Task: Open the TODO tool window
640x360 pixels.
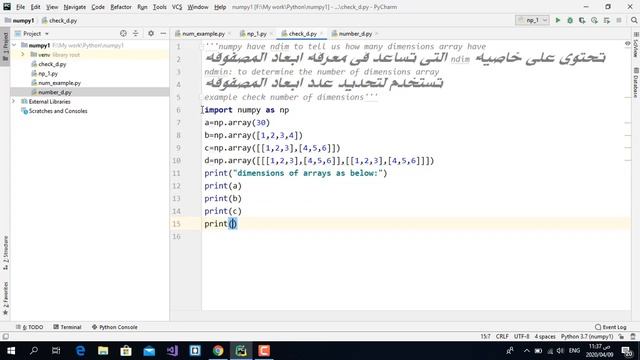Action: pos(30,327)
